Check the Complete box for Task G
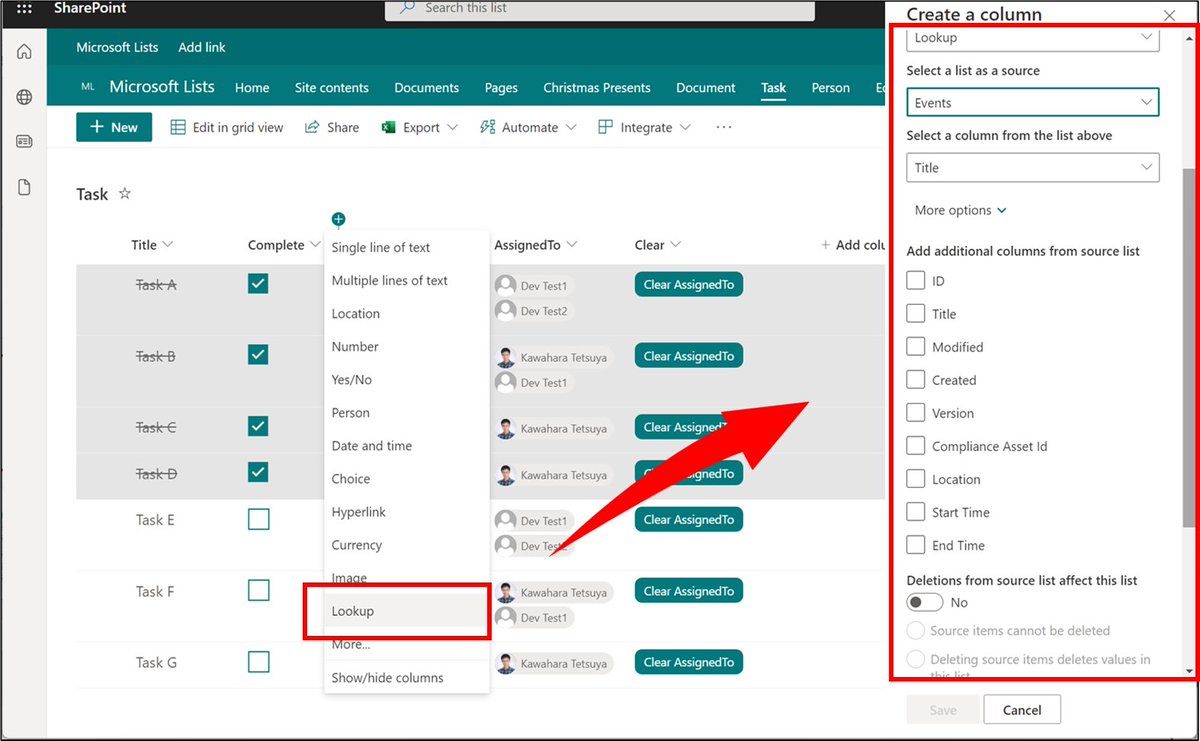The width and height of the screenshot is (1200, 741). [x=258, y=661]
